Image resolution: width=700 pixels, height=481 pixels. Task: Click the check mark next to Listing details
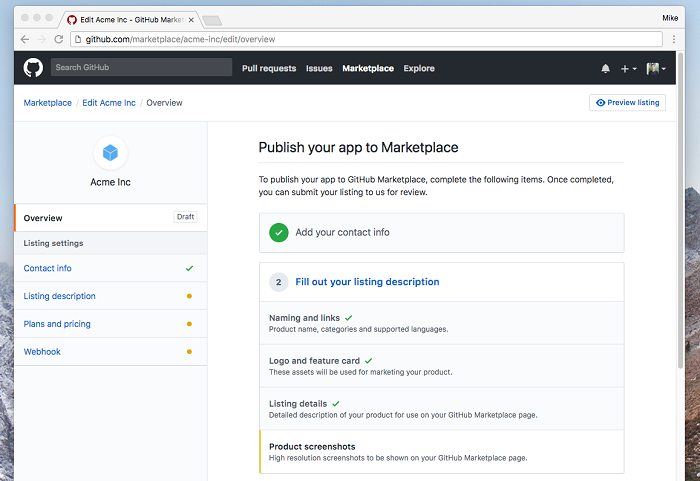336,404
